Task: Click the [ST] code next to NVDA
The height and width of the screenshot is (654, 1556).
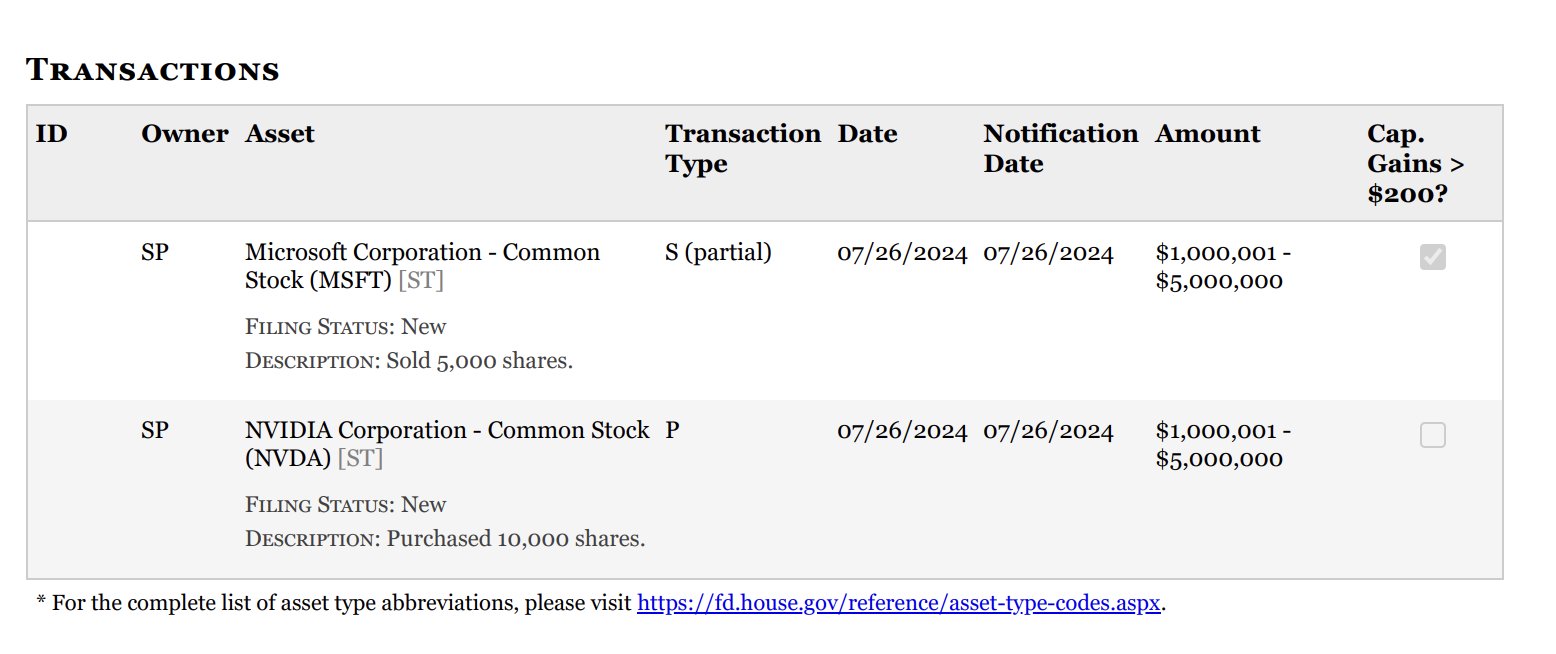Action: click(360, 459)
